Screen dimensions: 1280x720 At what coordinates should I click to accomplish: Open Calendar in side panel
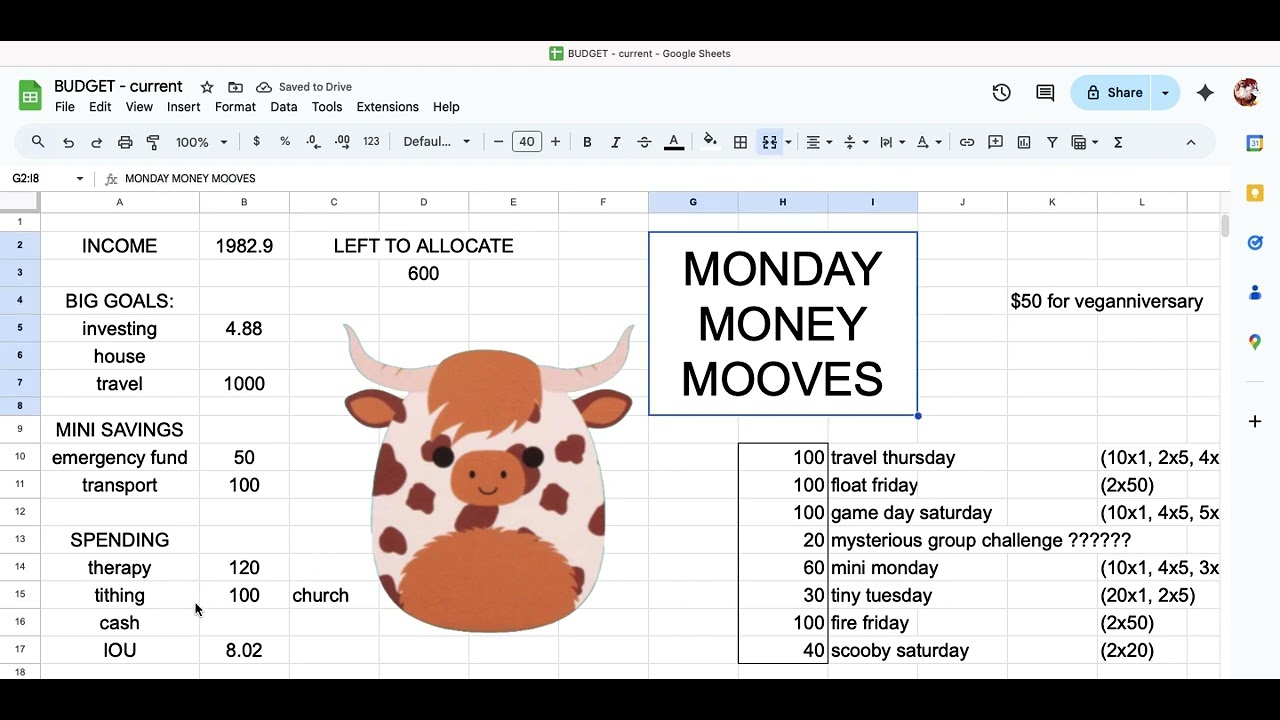point(1255,143)
